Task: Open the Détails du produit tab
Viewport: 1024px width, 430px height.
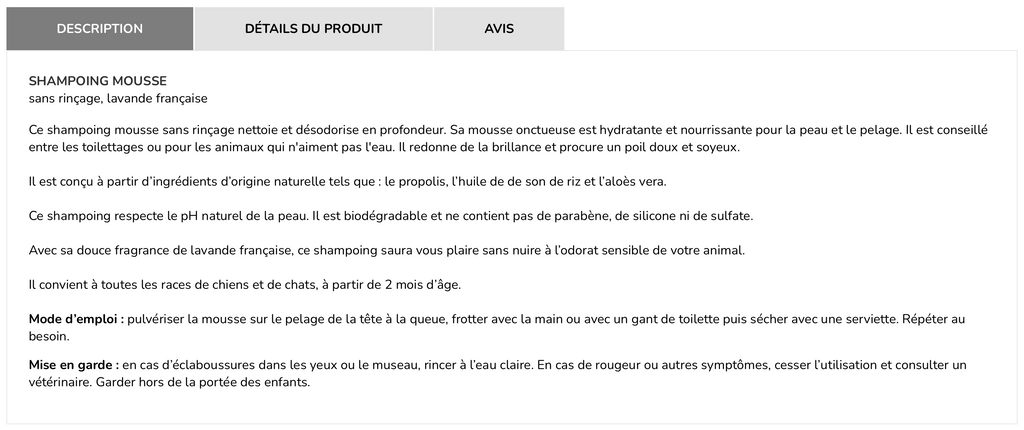Action: [x=313, y=28]
